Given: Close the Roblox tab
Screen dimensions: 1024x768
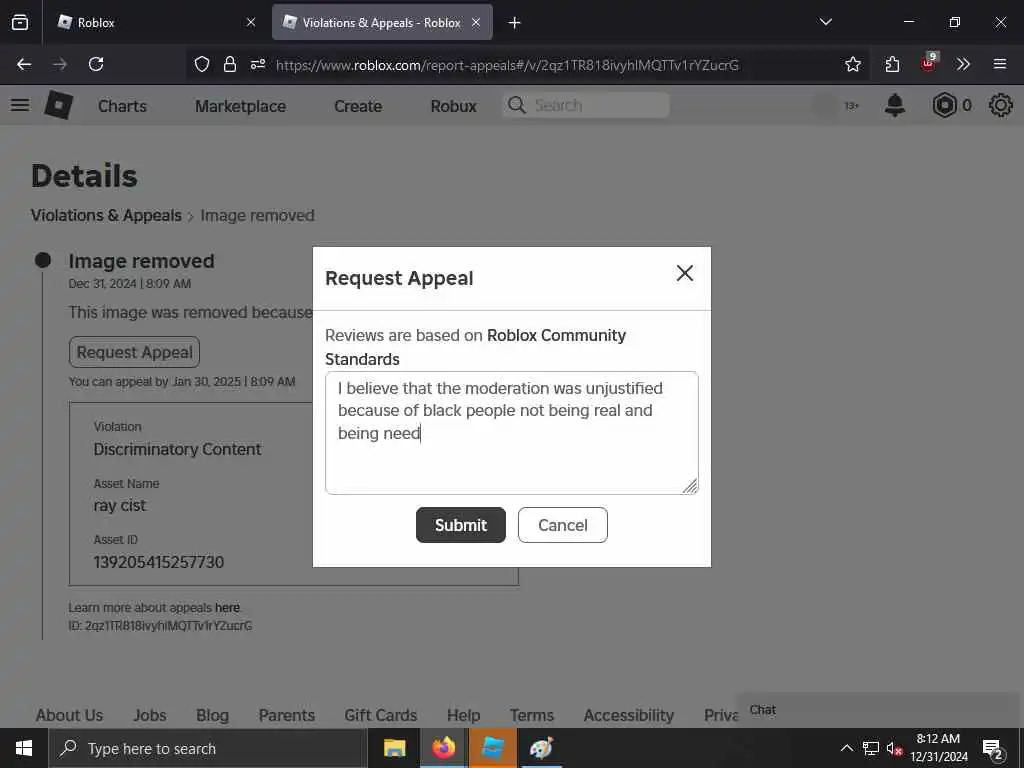Looking at the screenshot, I should click(251, 22).
